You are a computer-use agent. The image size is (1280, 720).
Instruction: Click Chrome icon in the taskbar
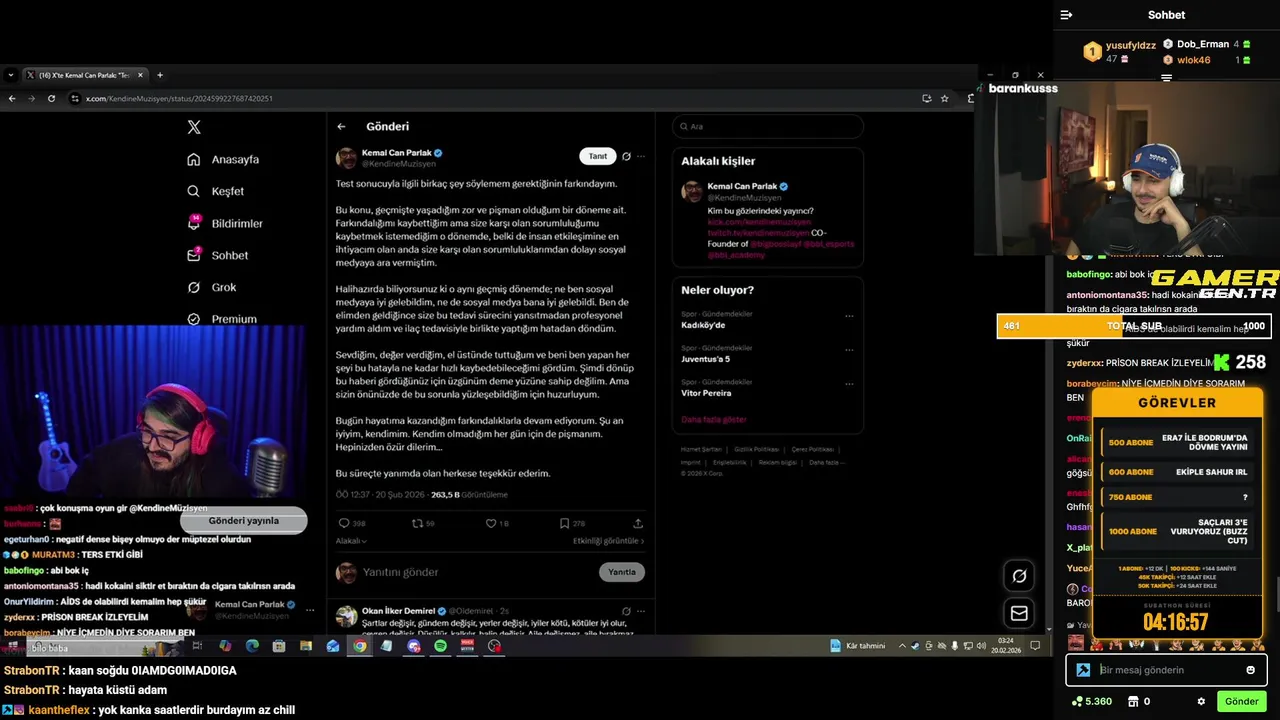point(359,646)
